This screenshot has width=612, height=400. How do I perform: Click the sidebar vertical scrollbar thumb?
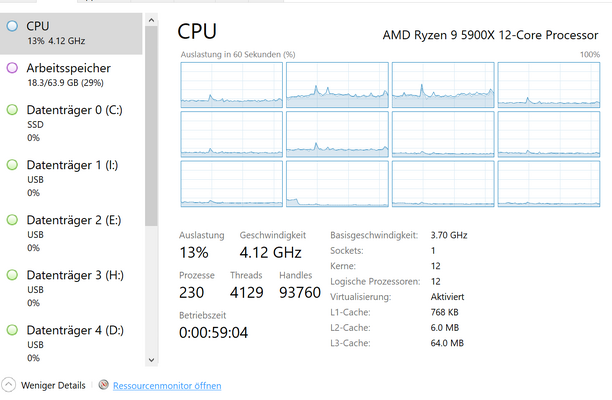[151, 126]
